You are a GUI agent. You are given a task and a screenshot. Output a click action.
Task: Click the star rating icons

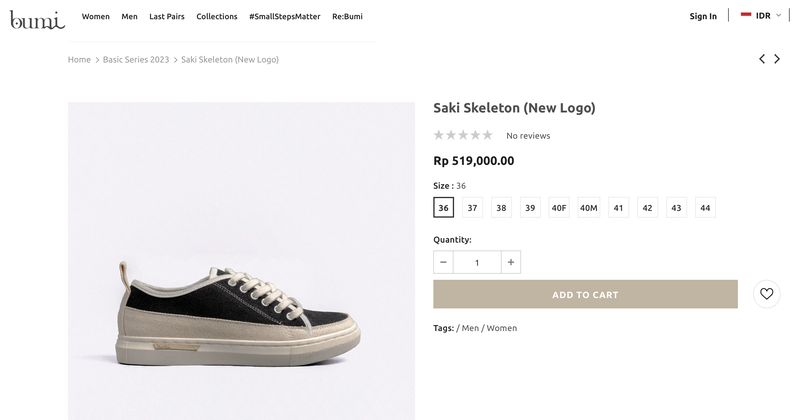[463, 135]
